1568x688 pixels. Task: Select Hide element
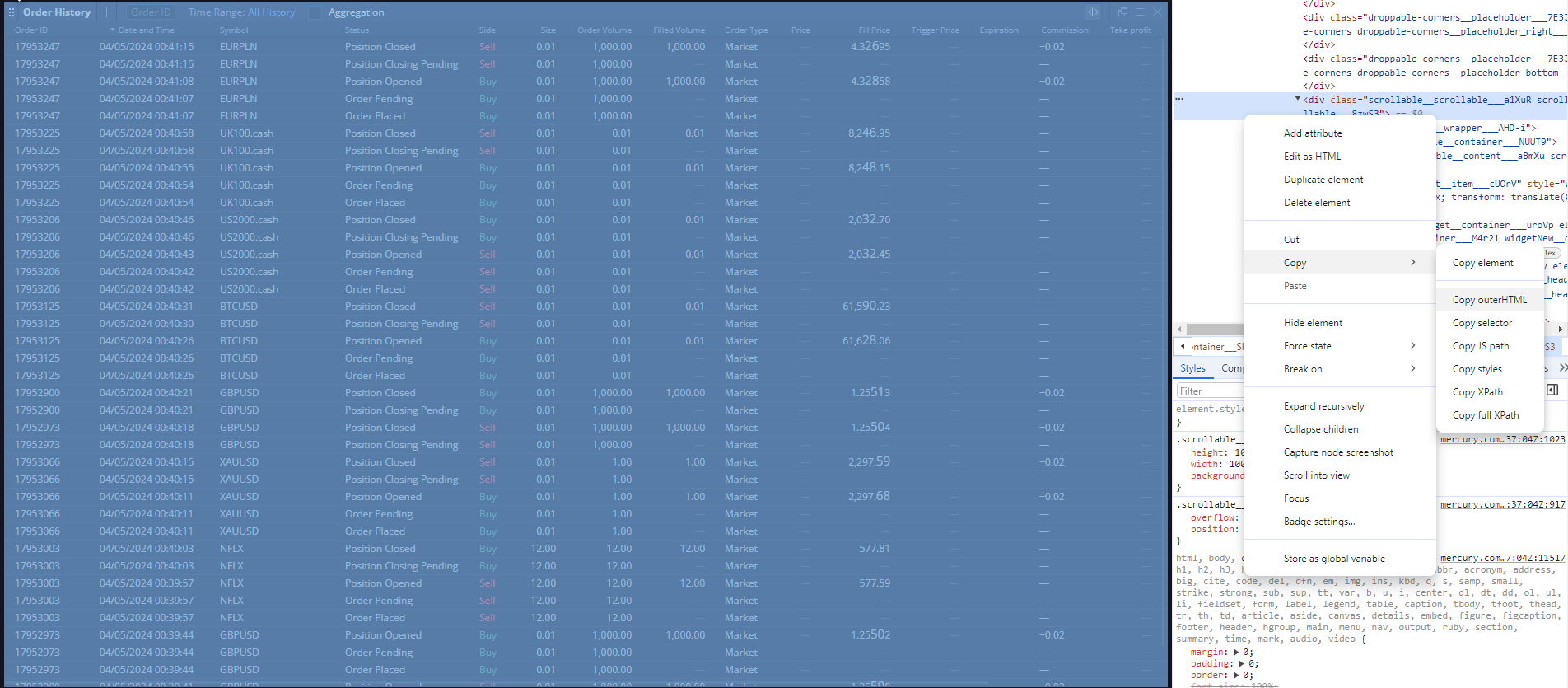point(1340,323)
